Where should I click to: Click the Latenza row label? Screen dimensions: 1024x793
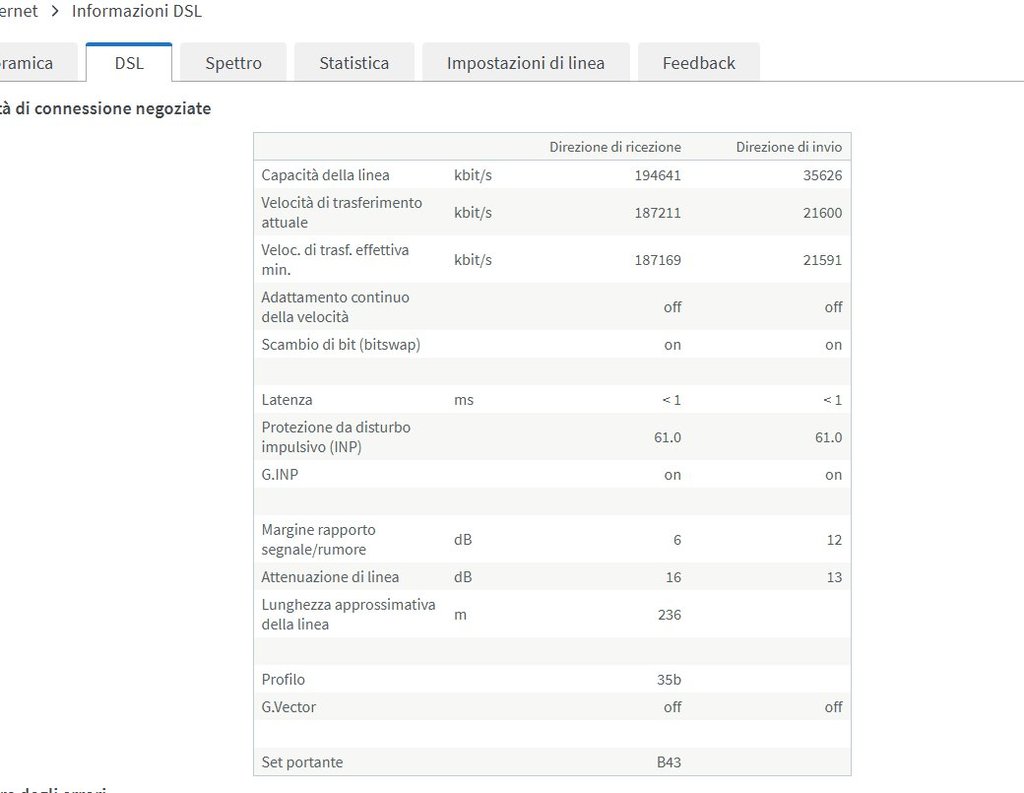(287, 400)
